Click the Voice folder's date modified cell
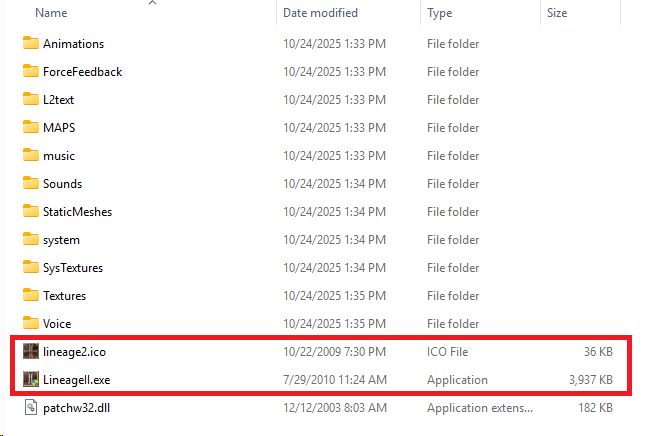This screenshot has width=663, height=436. click(334, 324)
